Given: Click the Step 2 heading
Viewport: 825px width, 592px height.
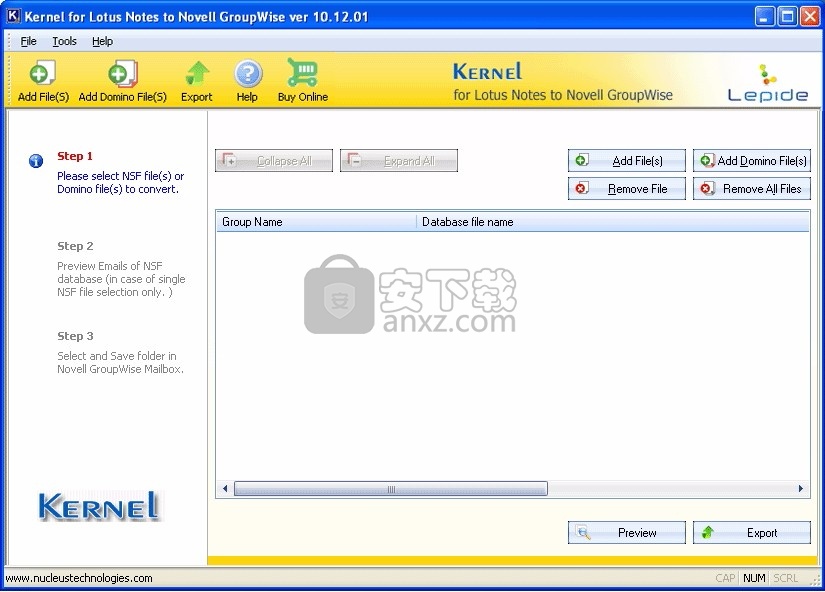Looking at the screenshot, I should click(75, 246).
